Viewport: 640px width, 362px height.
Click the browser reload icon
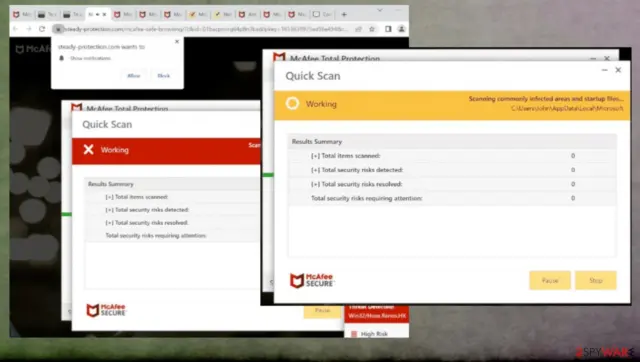point(42,29)
